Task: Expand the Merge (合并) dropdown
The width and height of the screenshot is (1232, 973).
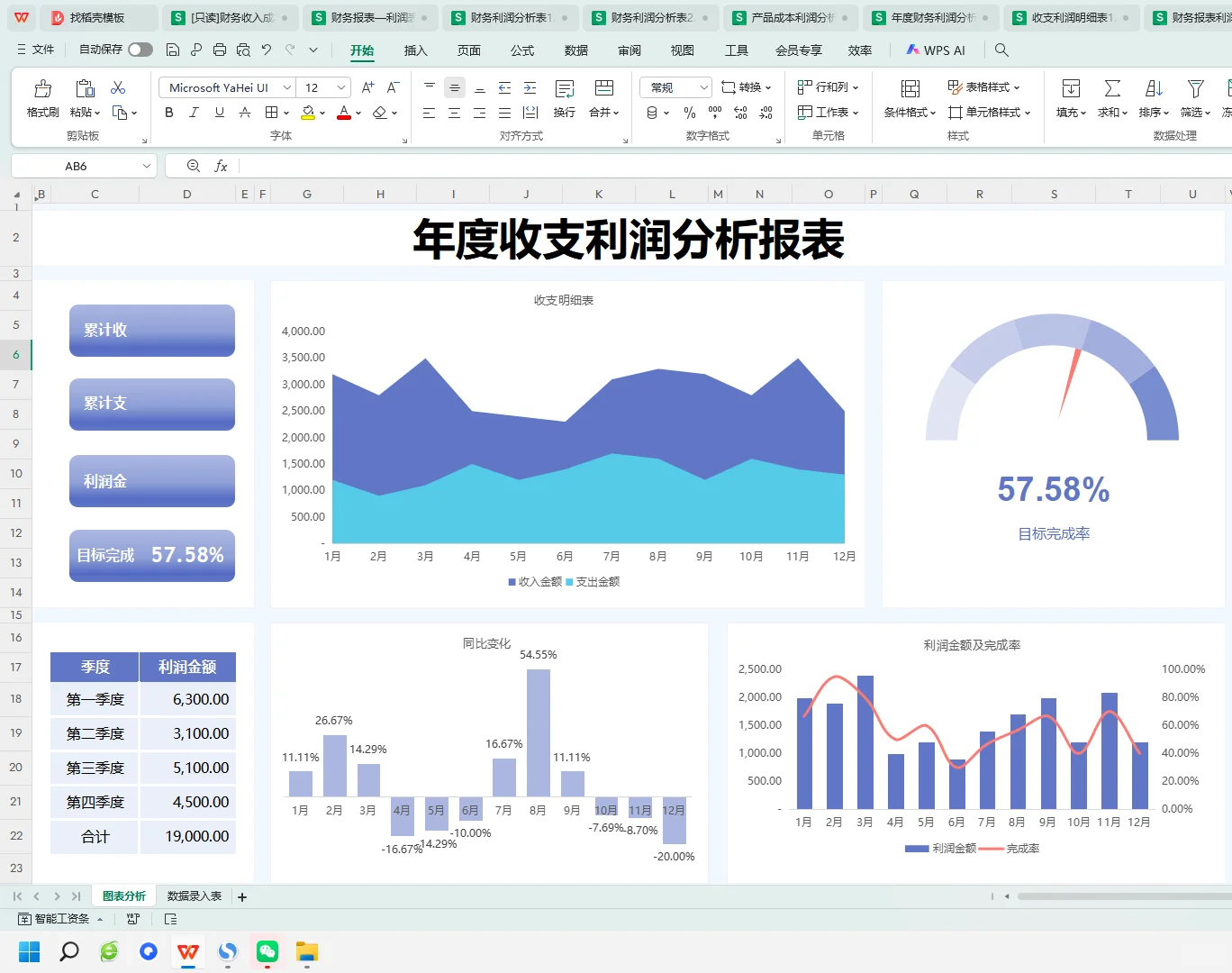Action: point(604,112)
